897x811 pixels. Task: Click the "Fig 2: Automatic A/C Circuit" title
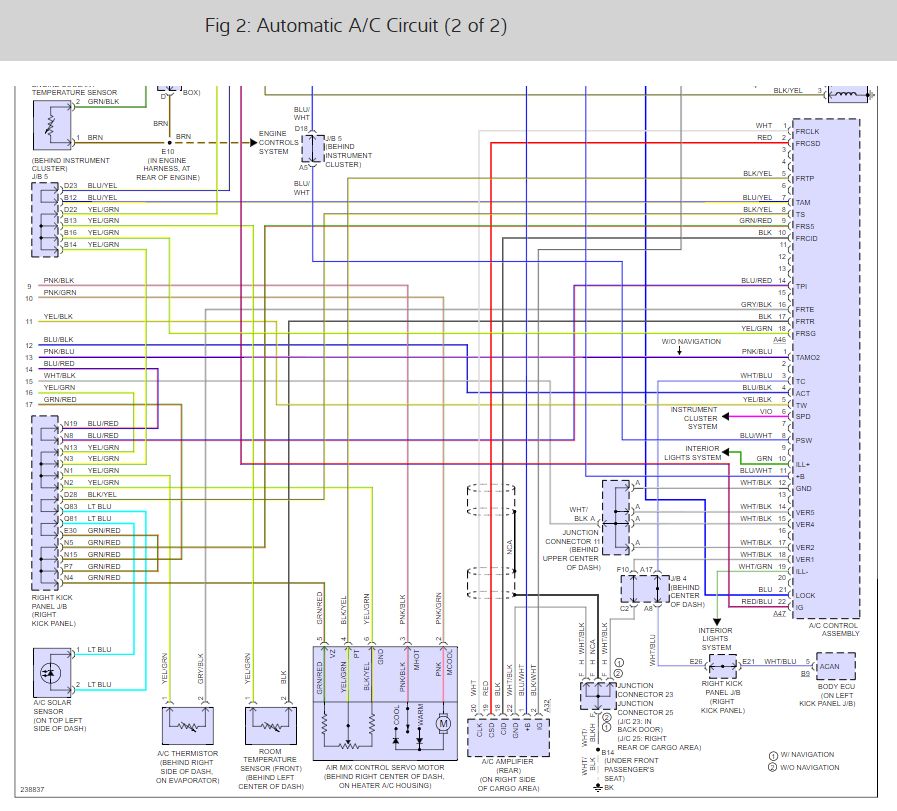click(356, 26)
